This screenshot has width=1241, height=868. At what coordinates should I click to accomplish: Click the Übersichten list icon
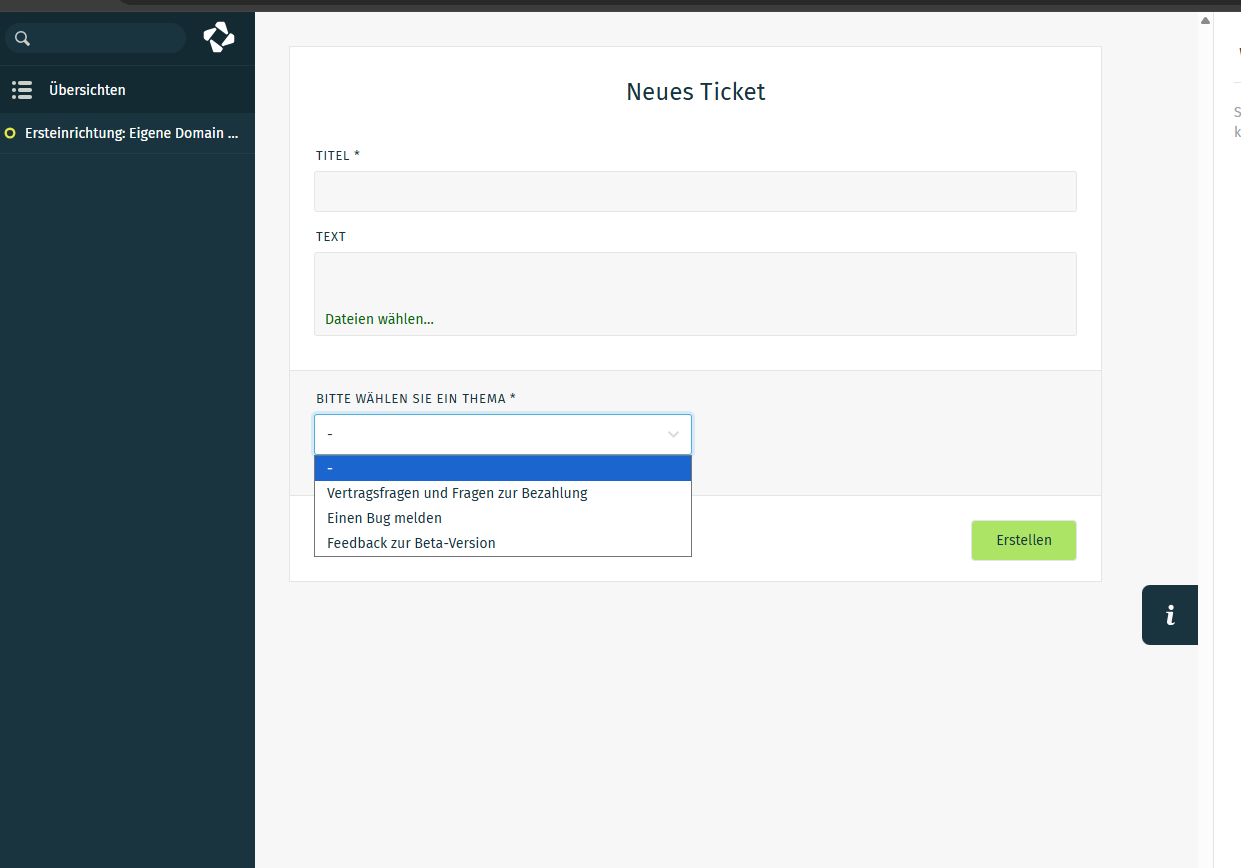(22, 90)
